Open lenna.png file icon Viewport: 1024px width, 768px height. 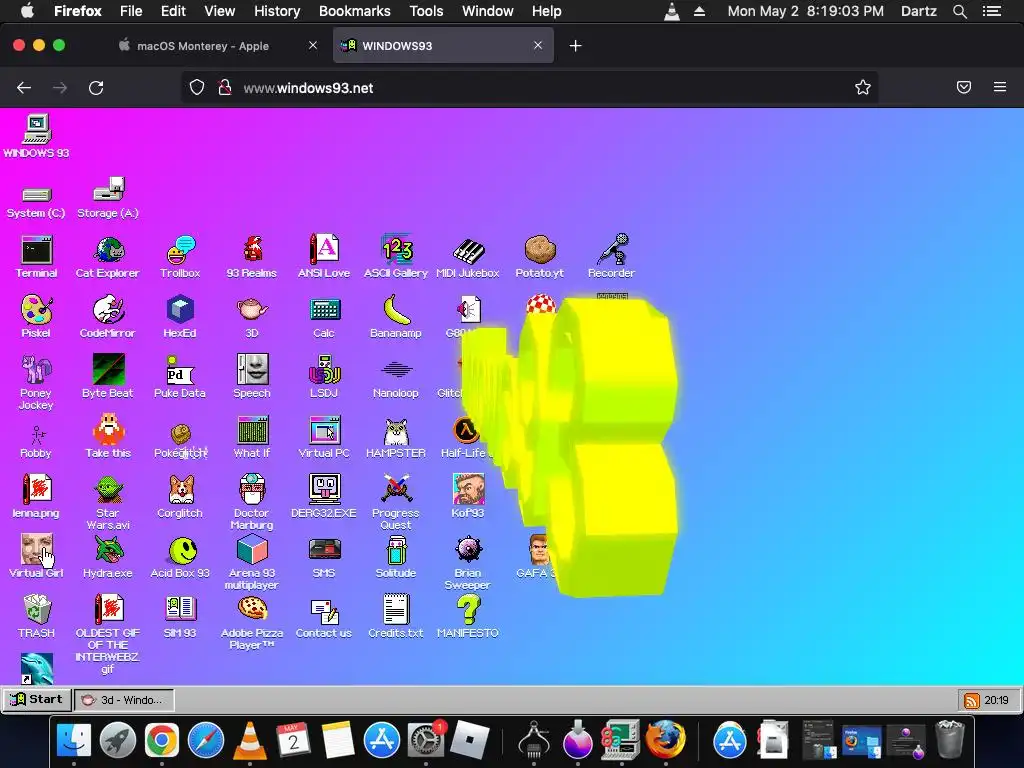36,497
